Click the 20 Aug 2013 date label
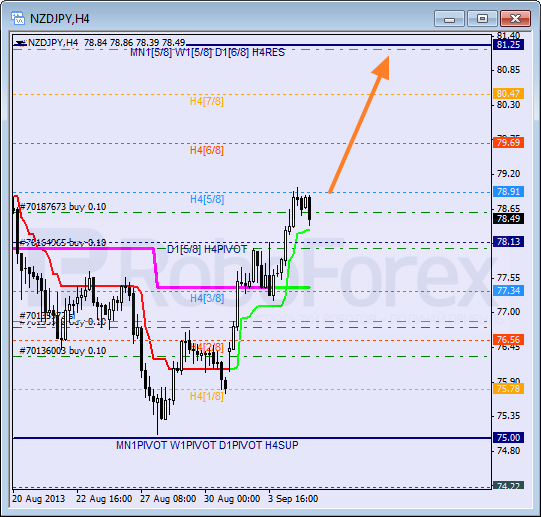 pyautogui.click(x=38, y=499)
